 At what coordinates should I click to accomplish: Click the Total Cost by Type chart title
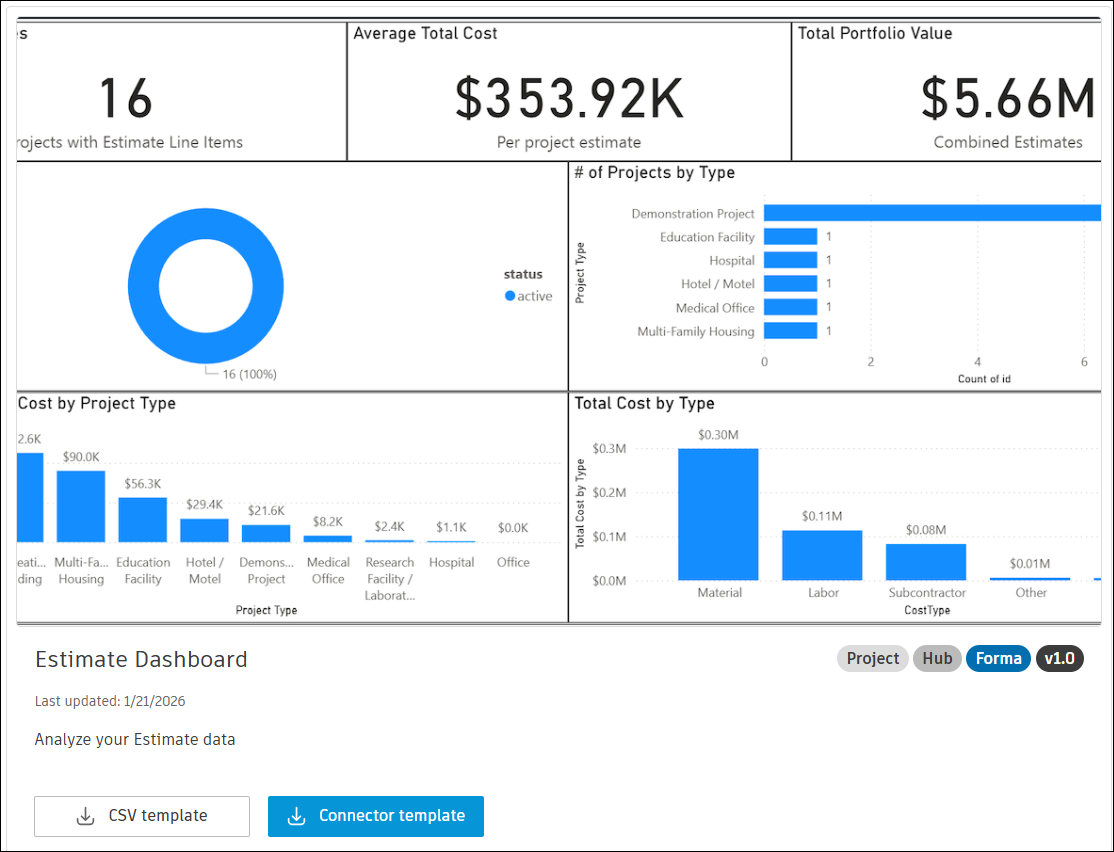click(x=644, y=404)
